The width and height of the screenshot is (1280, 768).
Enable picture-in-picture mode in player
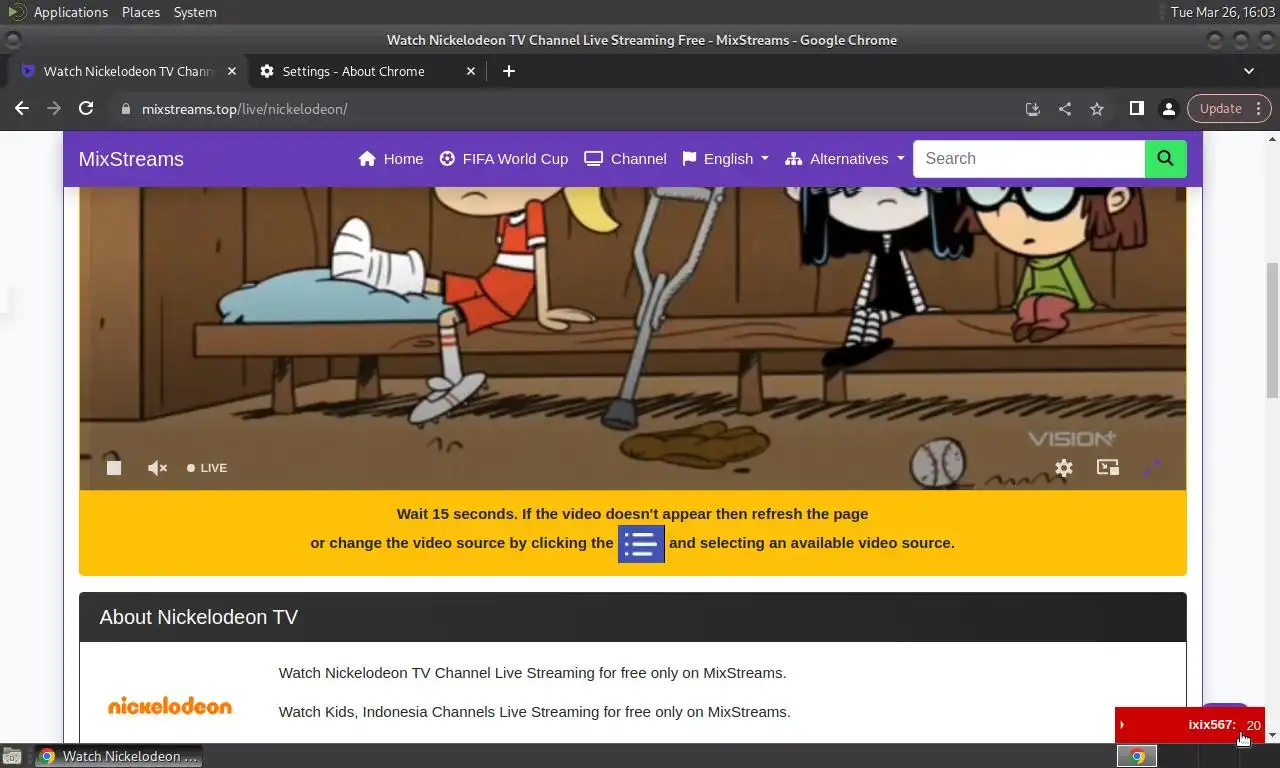1108,467
